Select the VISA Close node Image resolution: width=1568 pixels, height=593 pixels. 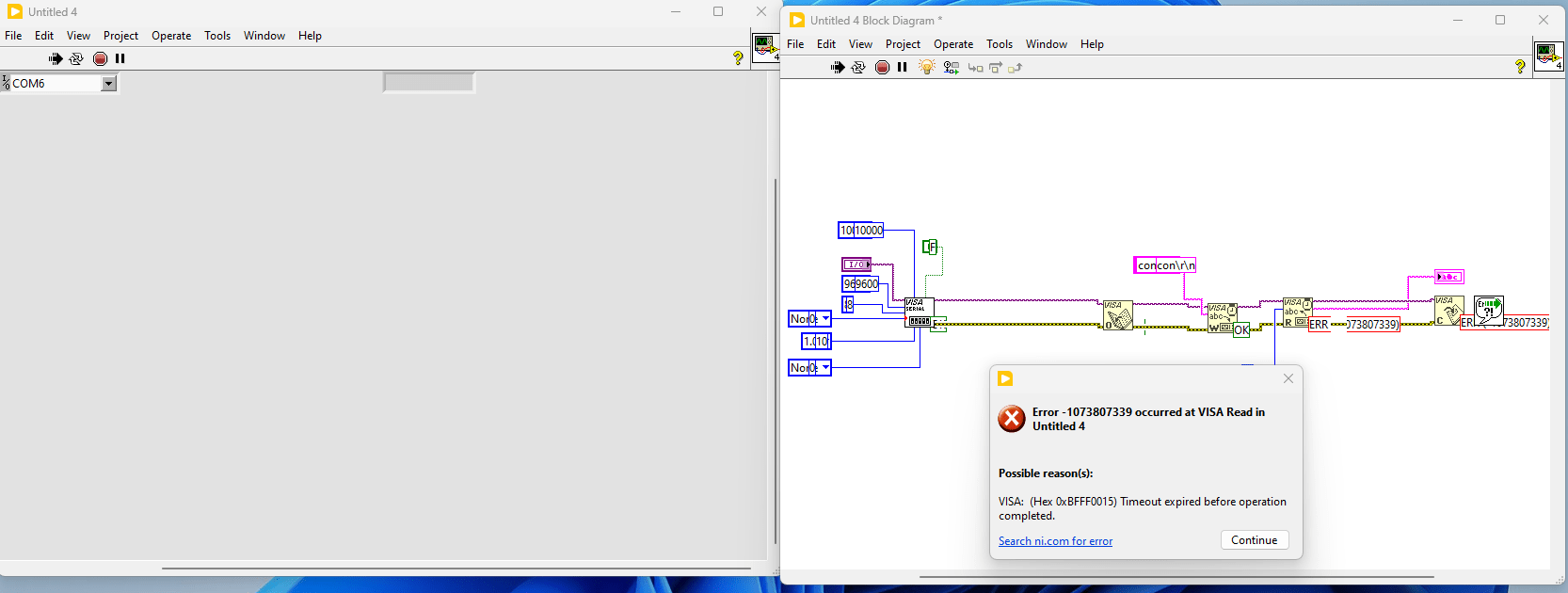coord(1448,311)
